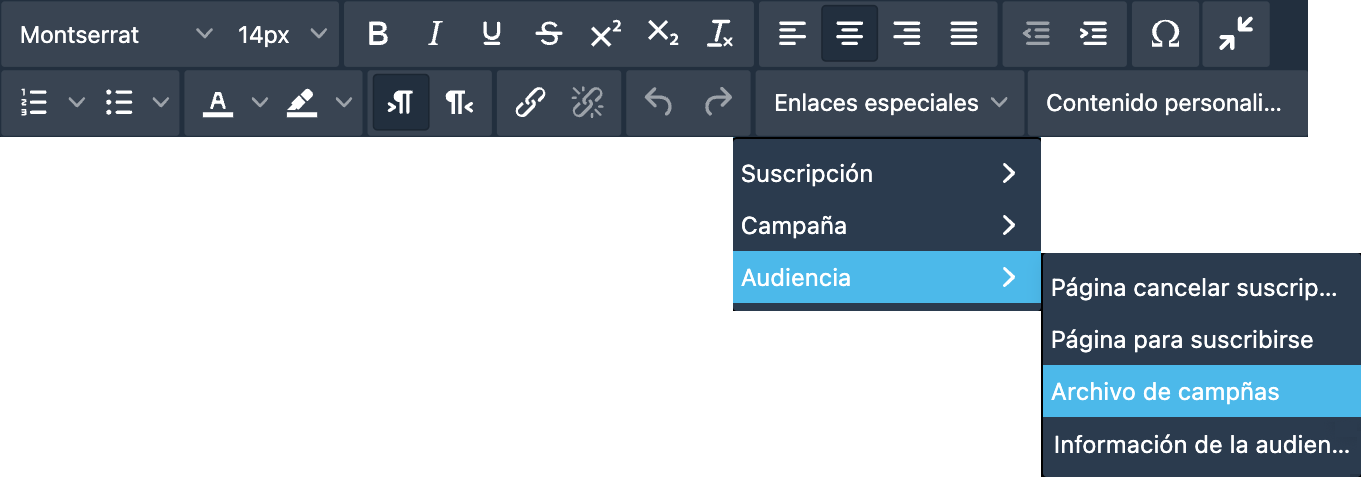This screenshot has width=1361, height=477.
Task: Open the Suscripción submenu
Action: tap(887, 173)
